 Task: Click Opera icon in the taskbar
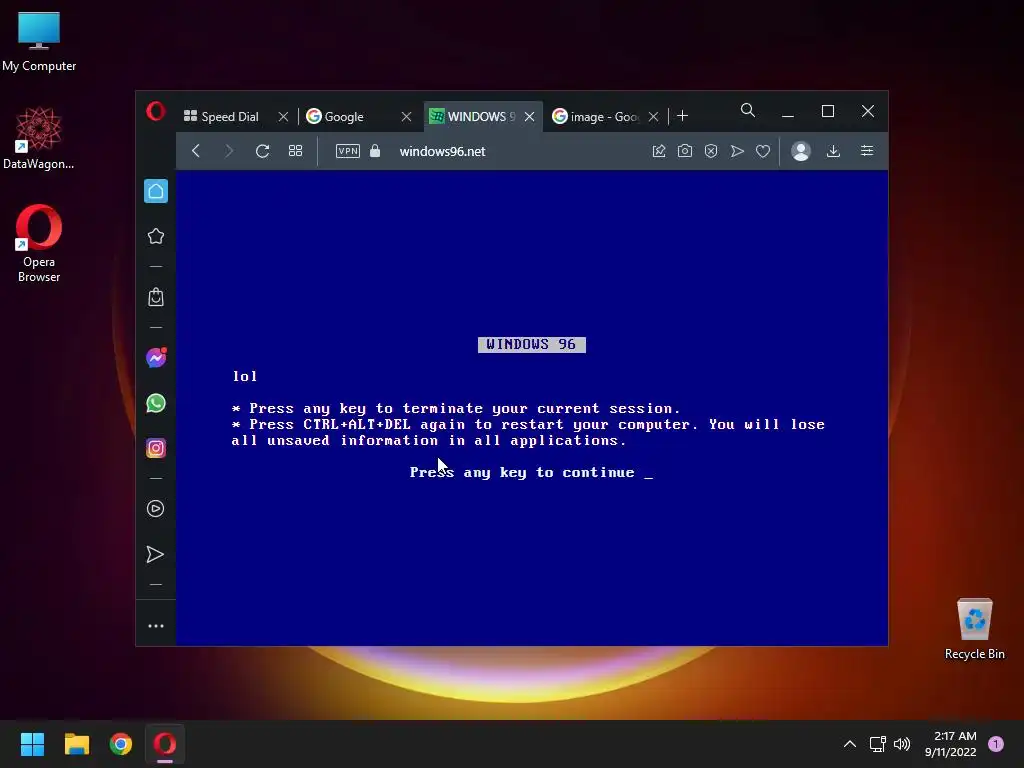165,744
